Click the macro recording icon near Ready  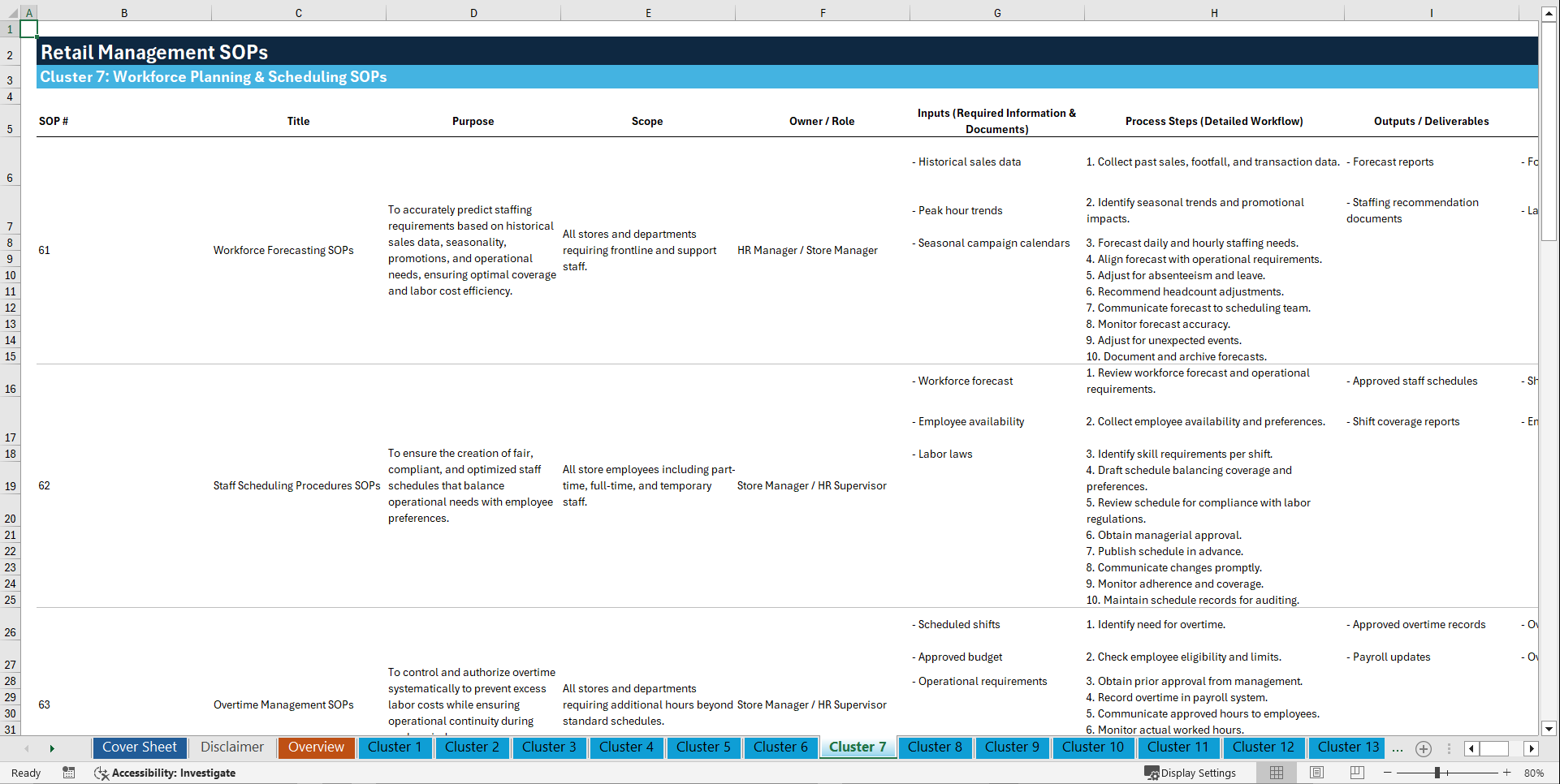(69, 773)
